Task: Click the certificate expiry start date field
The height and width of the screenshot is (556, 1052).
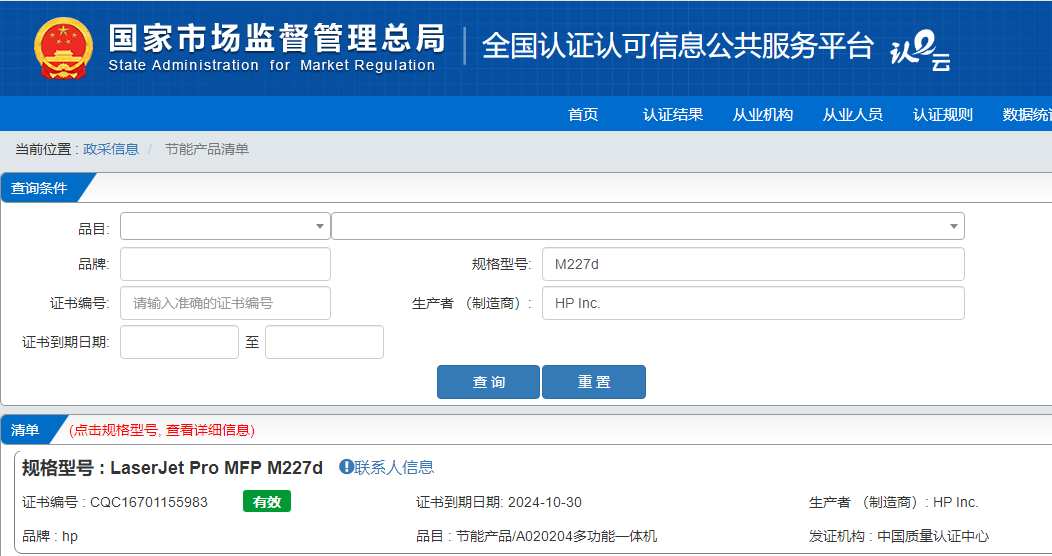Action: coord(179,342)
